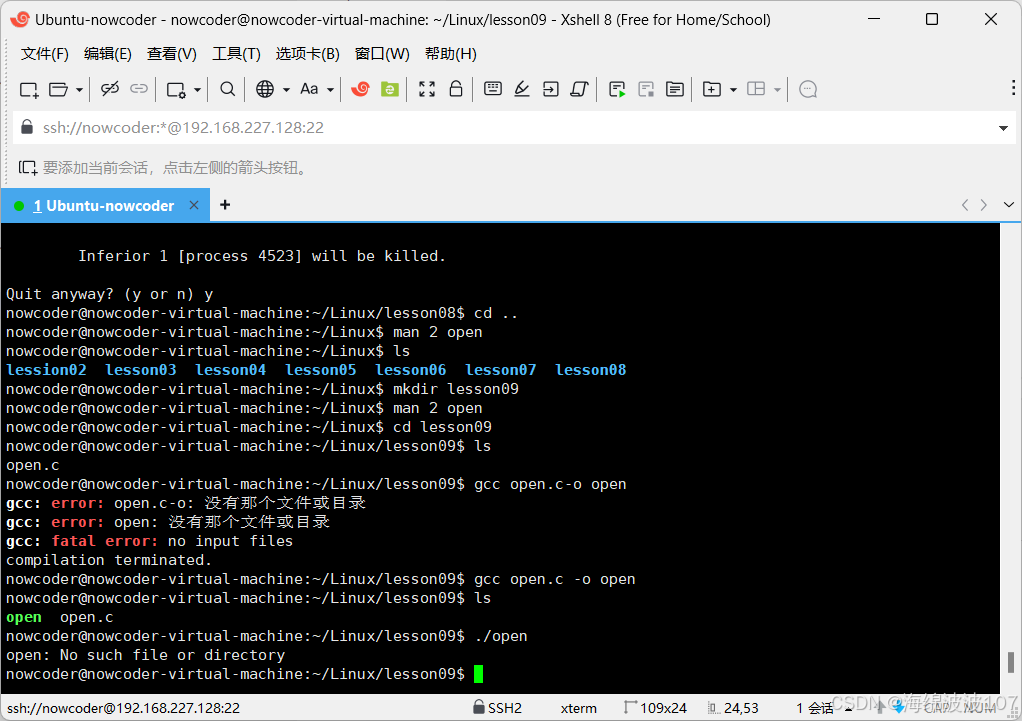Open the 工具(T) menu
Viewport: 1022px width, 721px height.
pos(236,53)
